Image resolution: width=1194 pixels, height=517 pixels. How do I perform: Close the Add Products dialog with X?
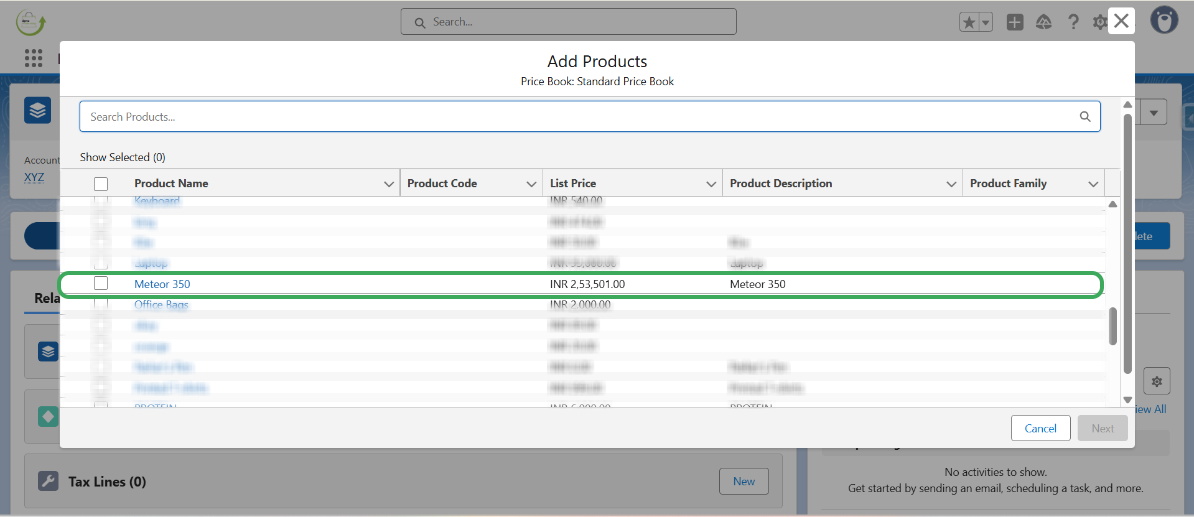(1121, 21)
